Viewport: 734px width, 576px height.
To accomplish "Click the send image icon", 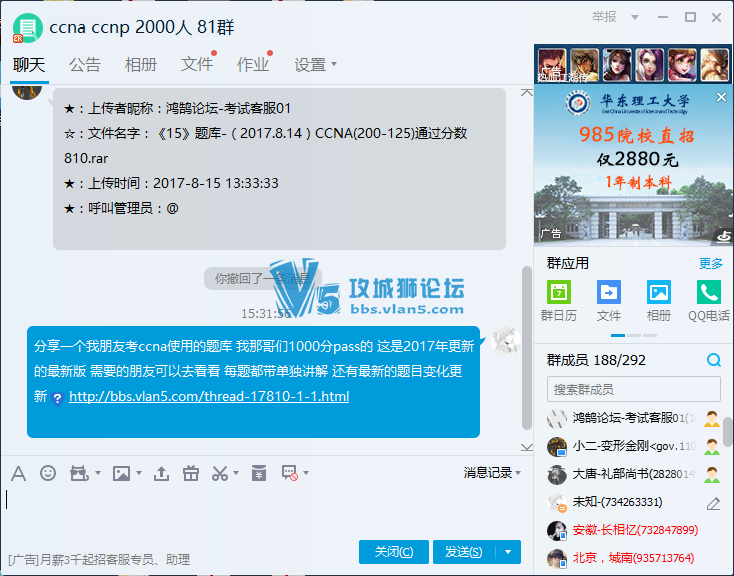I will 121,473.
